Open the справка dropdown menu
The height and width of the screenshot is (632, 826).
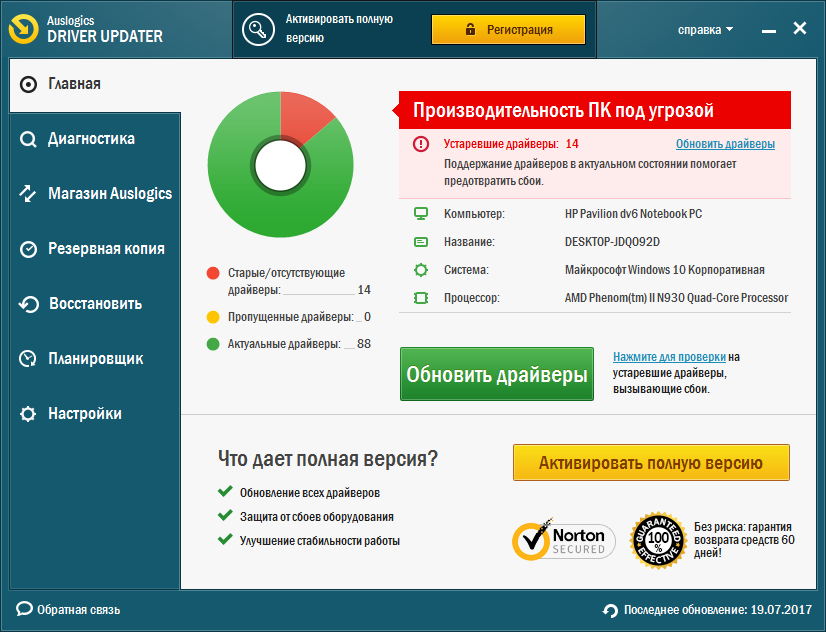705,30
